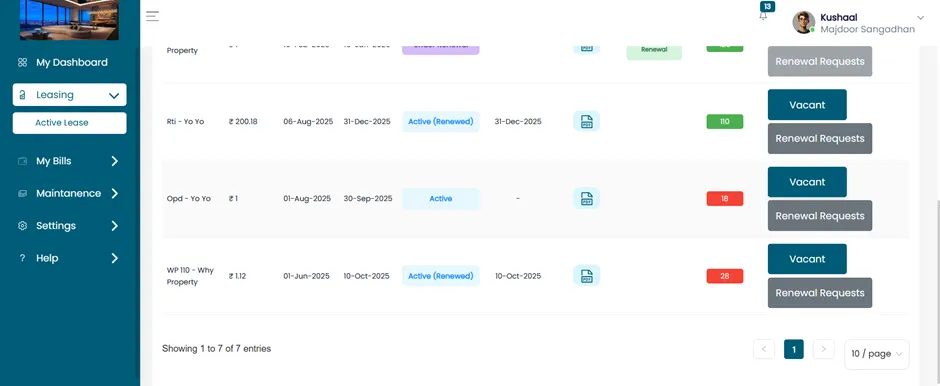Go to previous page arrow

pos(764,349)
